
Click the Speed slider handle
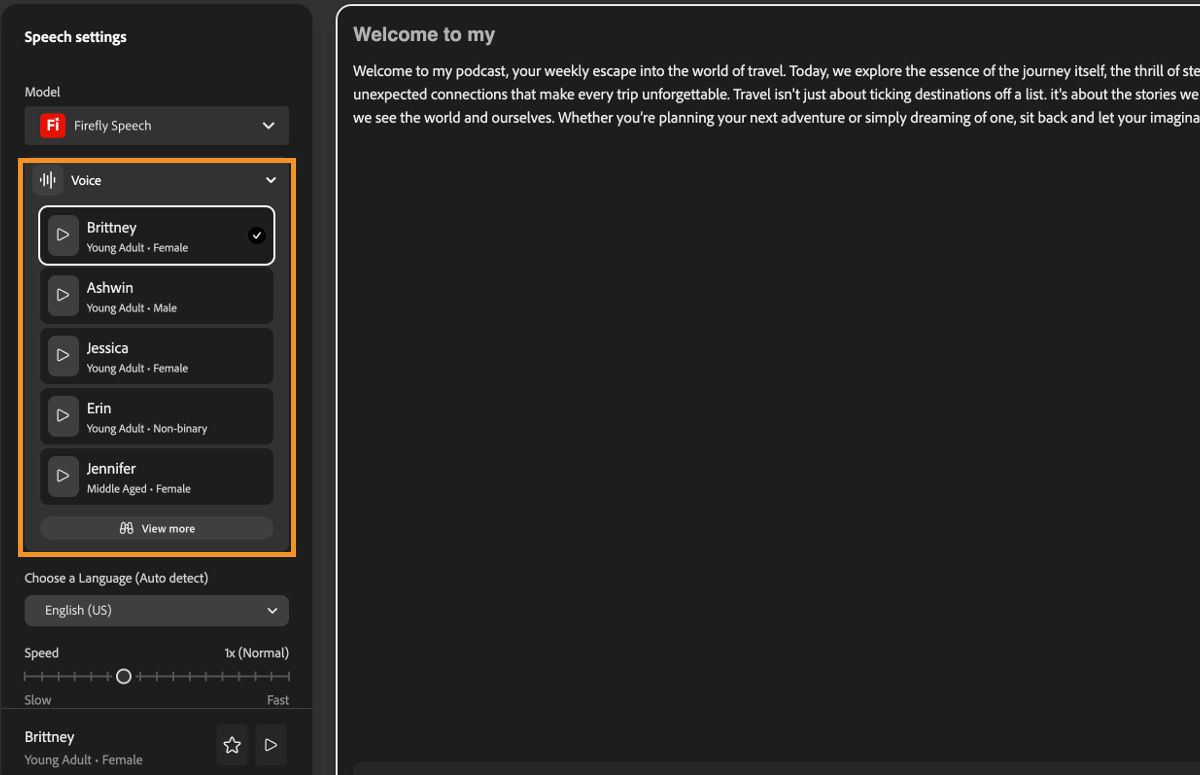click(x=124, y=676)
